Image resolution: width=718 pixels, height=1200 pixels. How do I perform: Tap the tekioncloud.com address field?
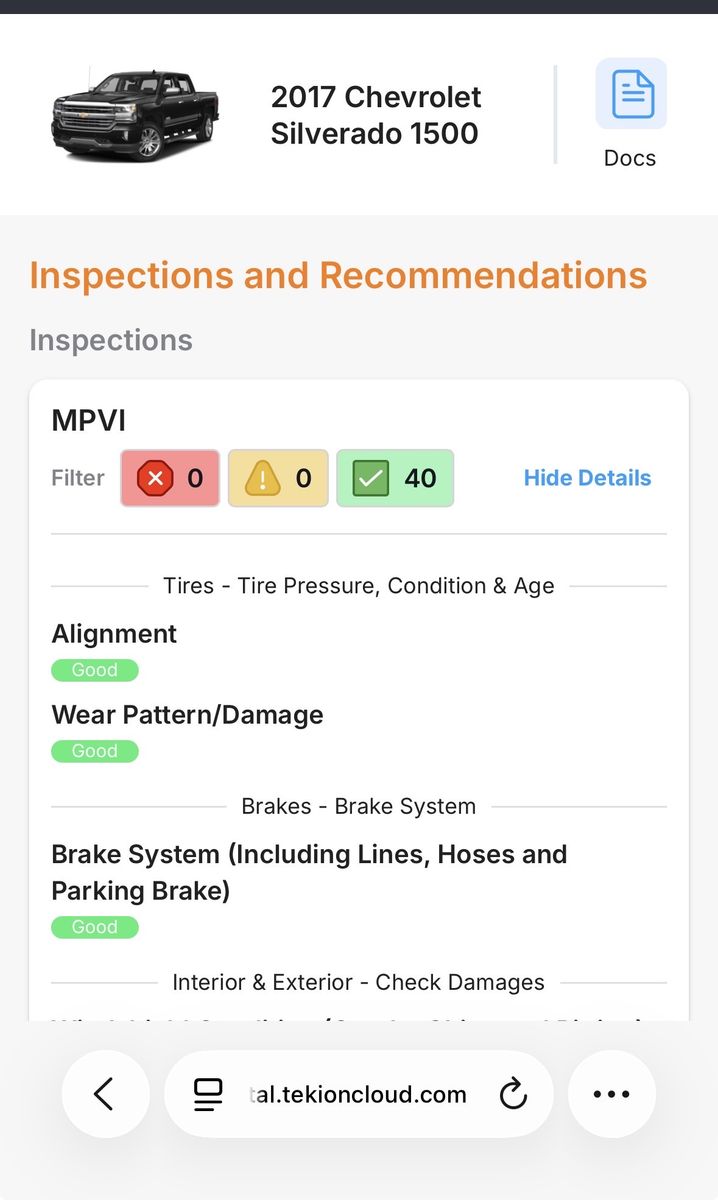click(x=358, y=1094)
